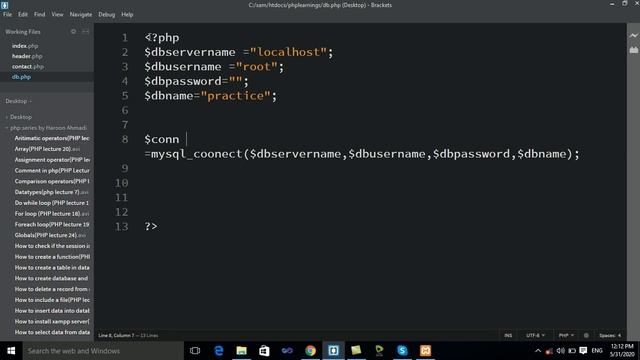The width and height of the screenshot is (640, 360).
Task: Open Task View on the taskbar
Action: pos(195,351)
